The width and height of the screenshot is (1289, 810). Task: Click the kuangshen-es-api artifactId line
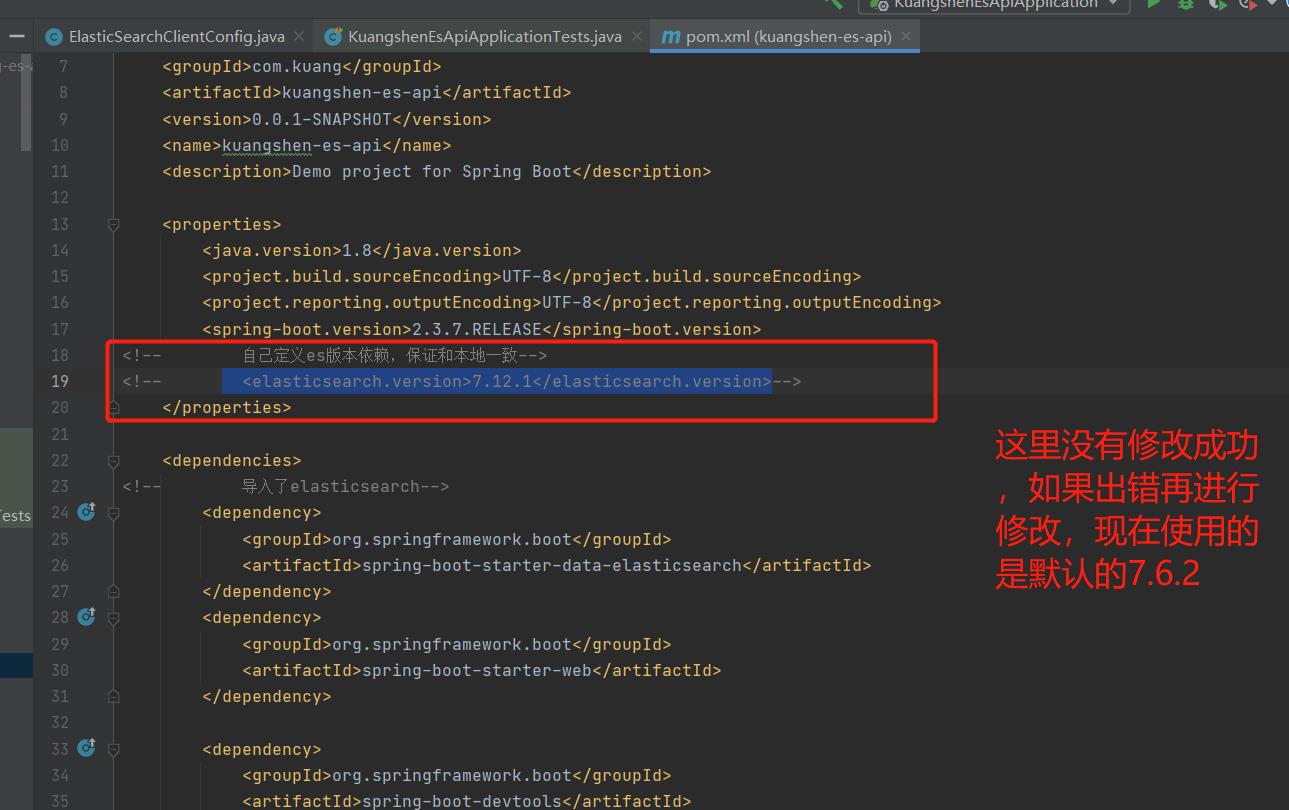[x=366, y=92]
